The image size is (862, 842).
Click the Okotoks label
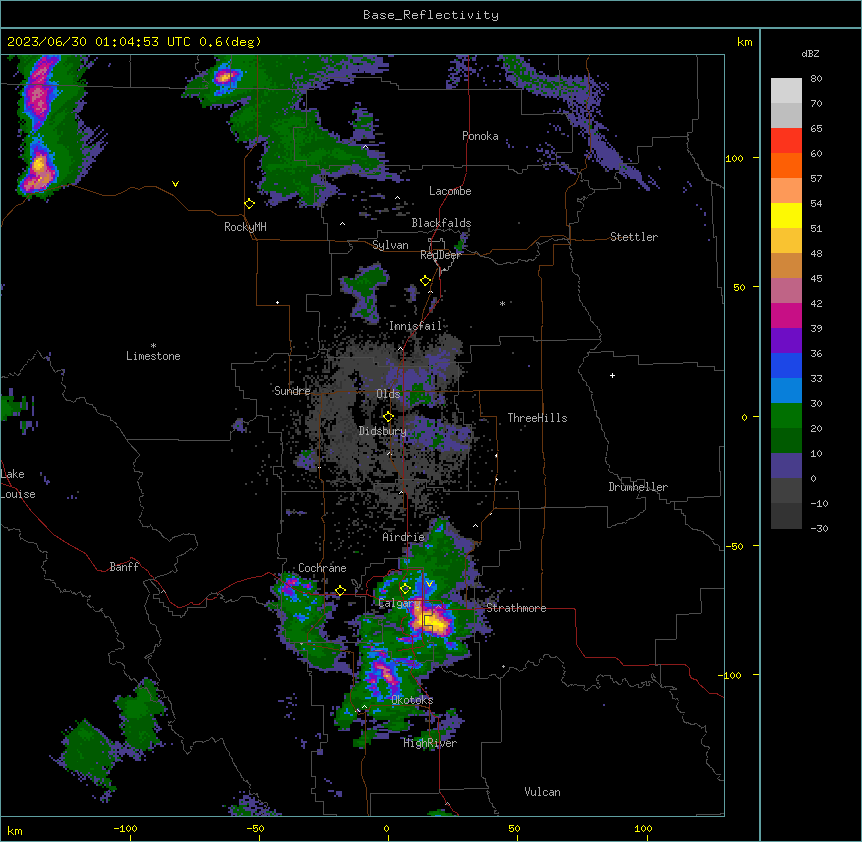(412, 700)
